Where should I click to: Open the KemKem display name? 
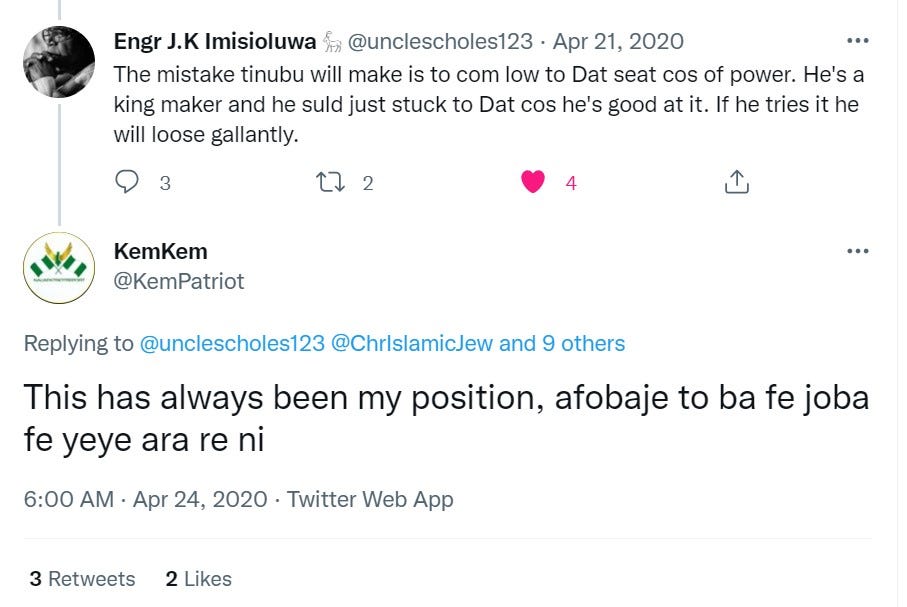(x=160, y=251)
